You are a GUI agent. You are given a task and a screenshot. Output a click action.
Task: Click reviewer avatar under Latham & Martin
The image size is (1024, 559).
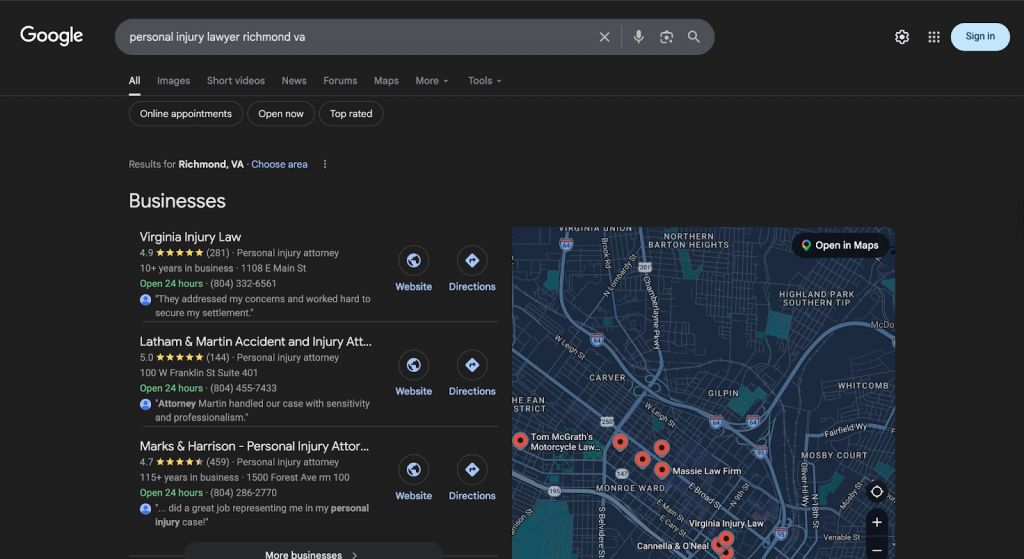point(145,404)
